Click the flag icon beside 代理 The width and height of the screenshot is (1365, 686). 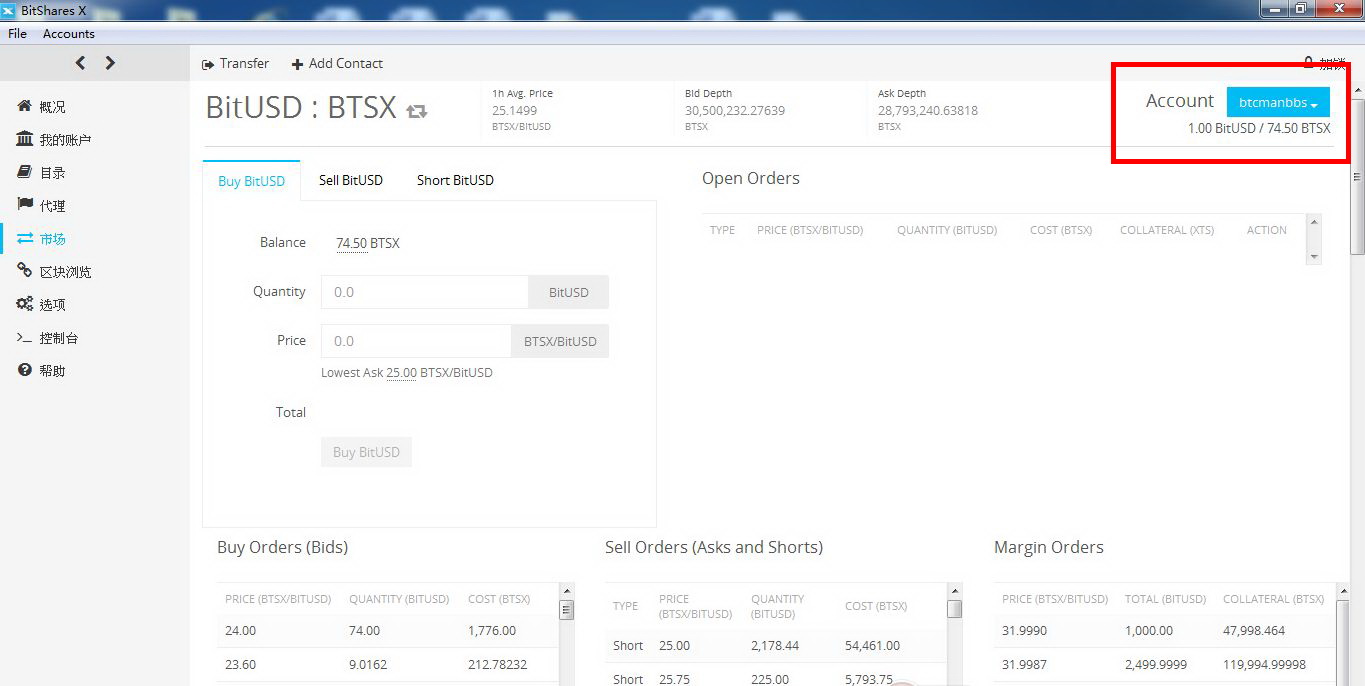click(25, 205)
